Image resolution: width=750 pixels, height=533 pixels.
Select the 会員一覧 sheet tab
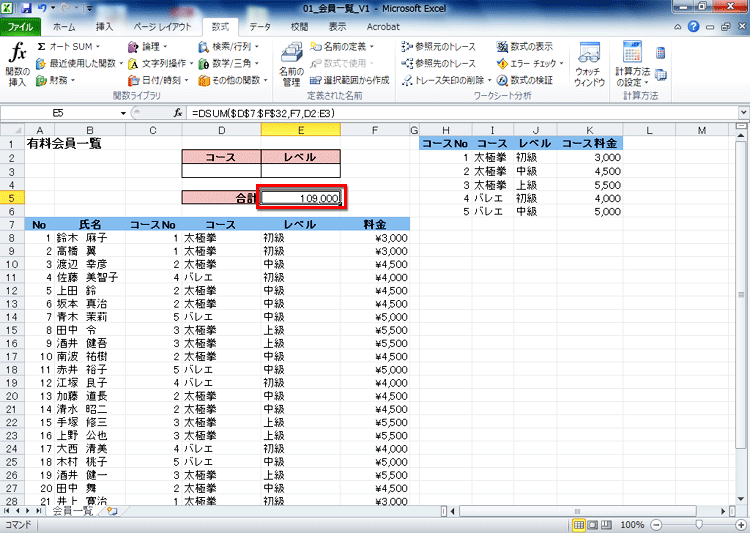point(72,511)
